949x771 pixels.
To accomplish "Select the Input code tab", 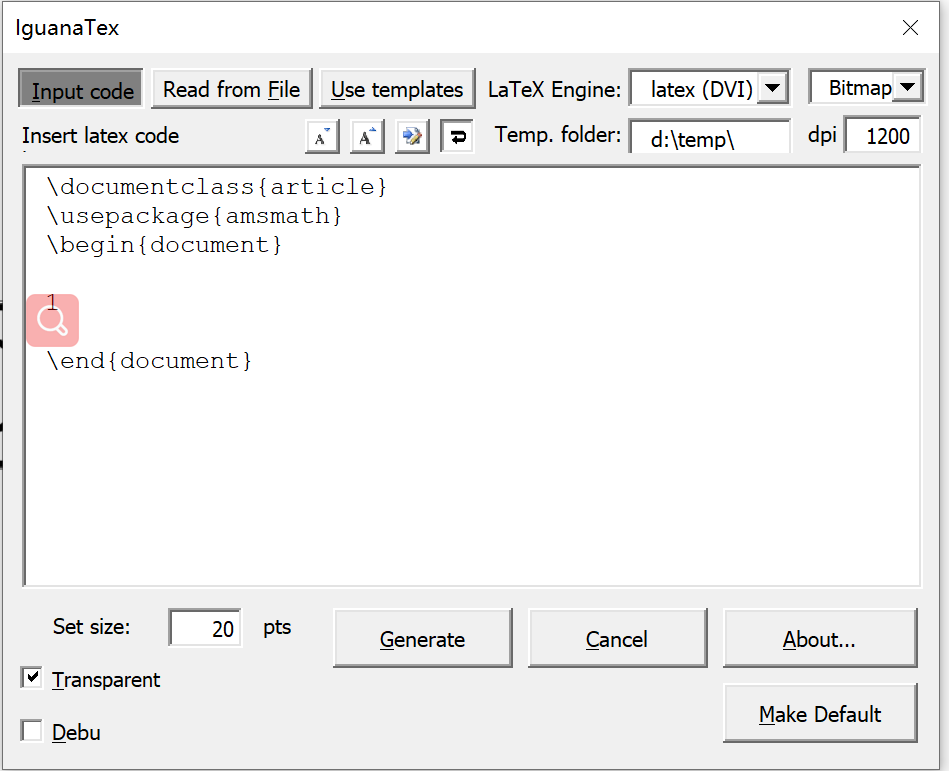I will (x=81, y=89).
